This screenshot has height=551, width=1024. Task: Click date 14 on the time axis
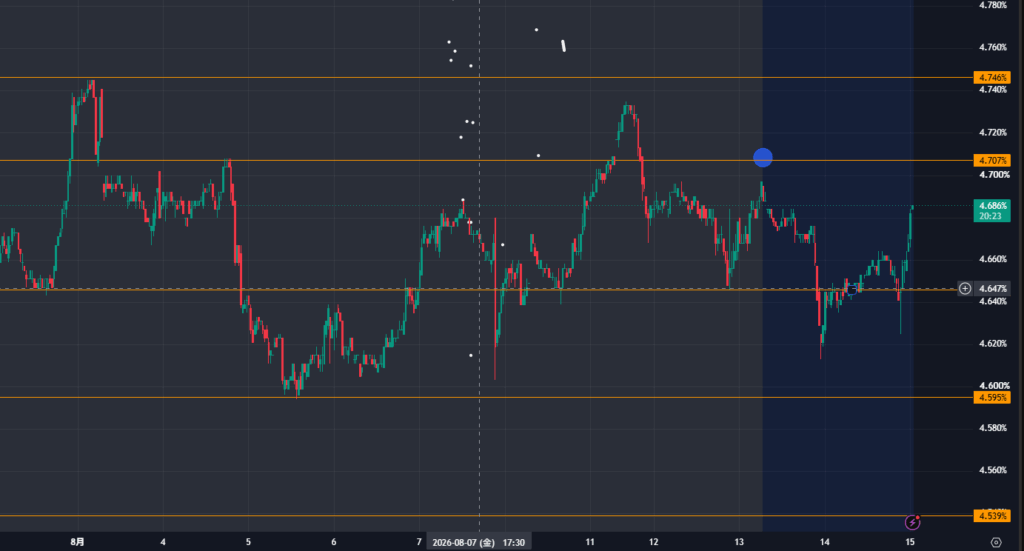point(825,542)
